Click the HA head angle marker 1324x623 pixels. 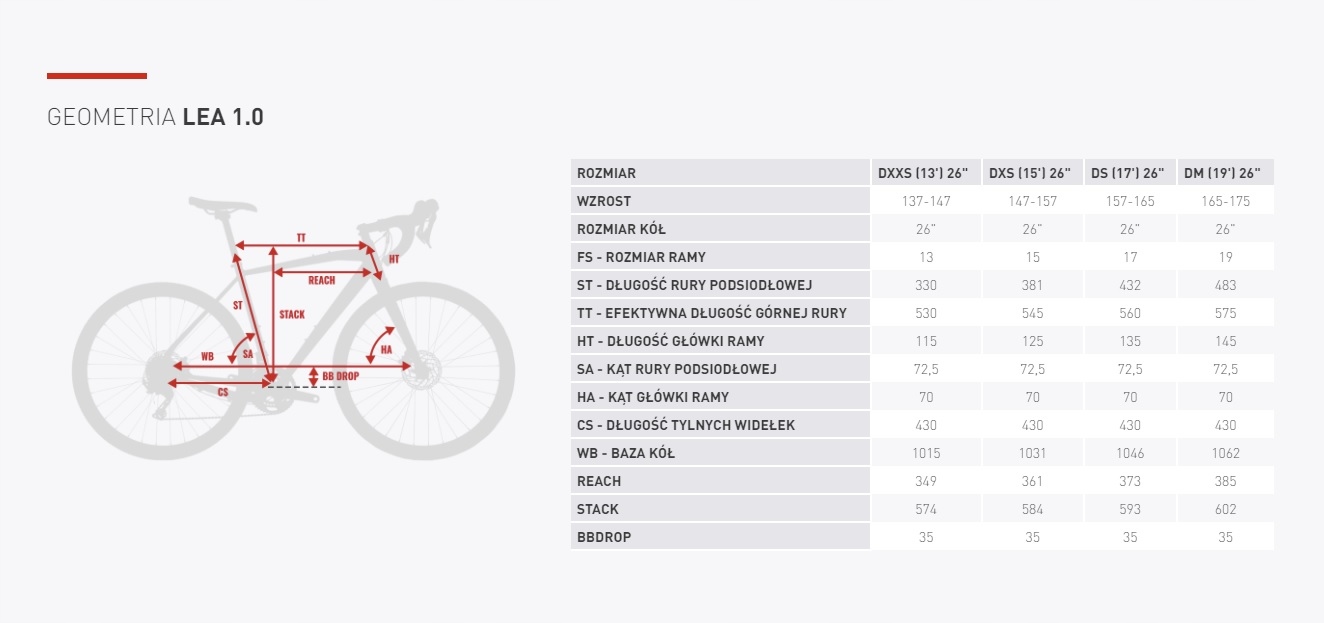(386, 349)
